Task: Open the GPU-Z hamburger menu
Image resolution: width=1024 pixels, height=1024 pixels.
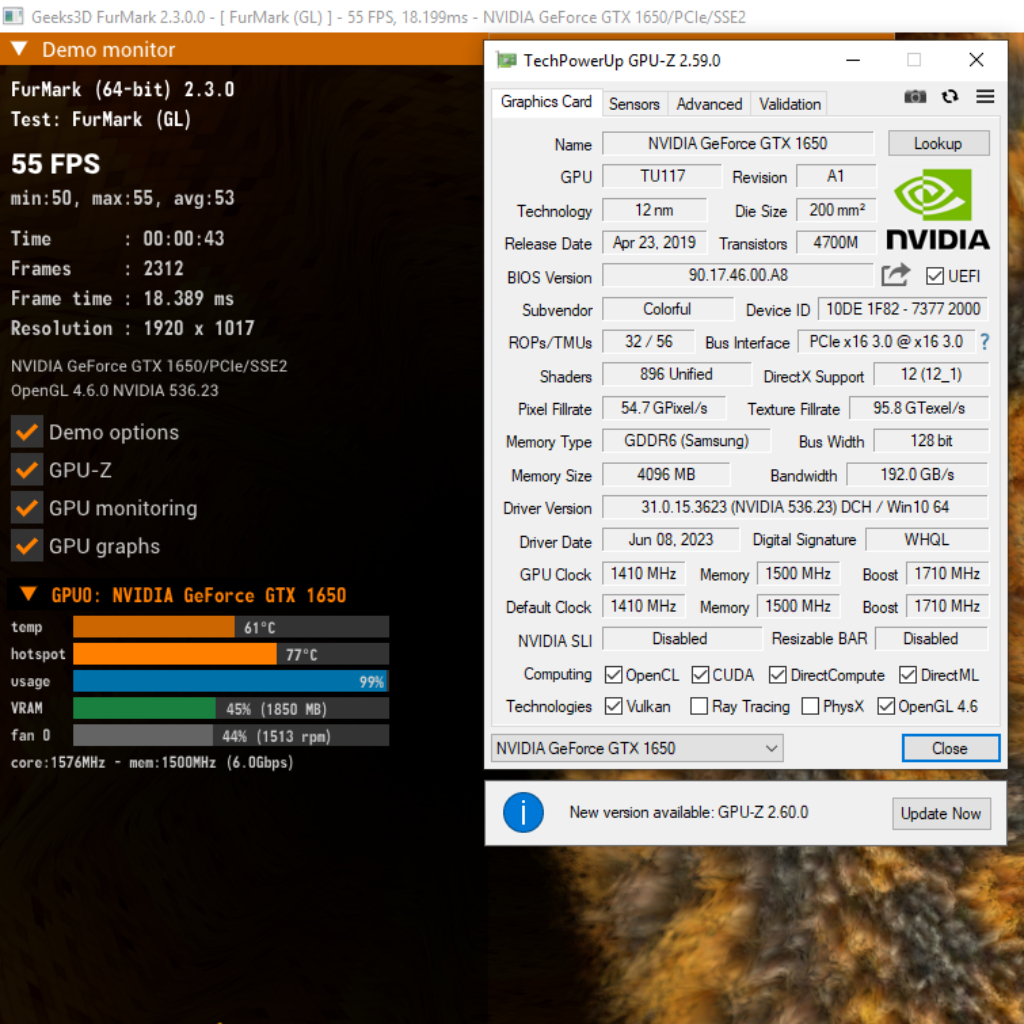Action: click(985, 97)
